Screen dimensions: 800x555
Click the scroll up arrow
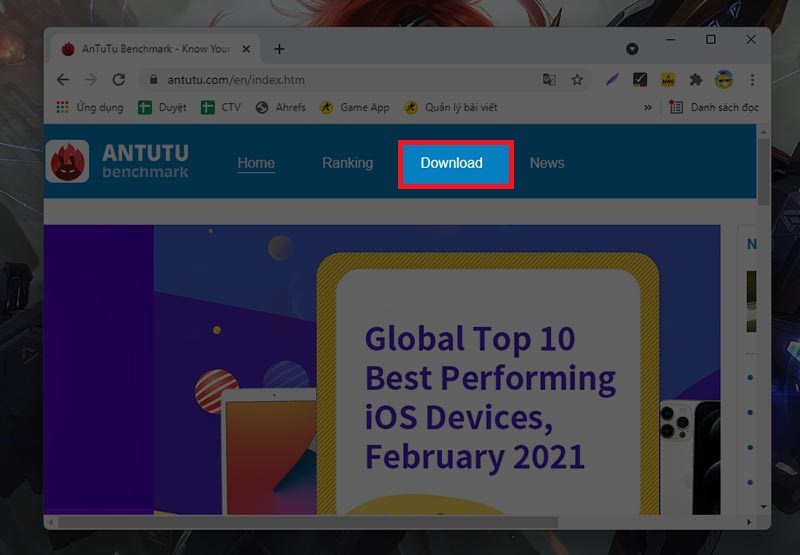764,132
